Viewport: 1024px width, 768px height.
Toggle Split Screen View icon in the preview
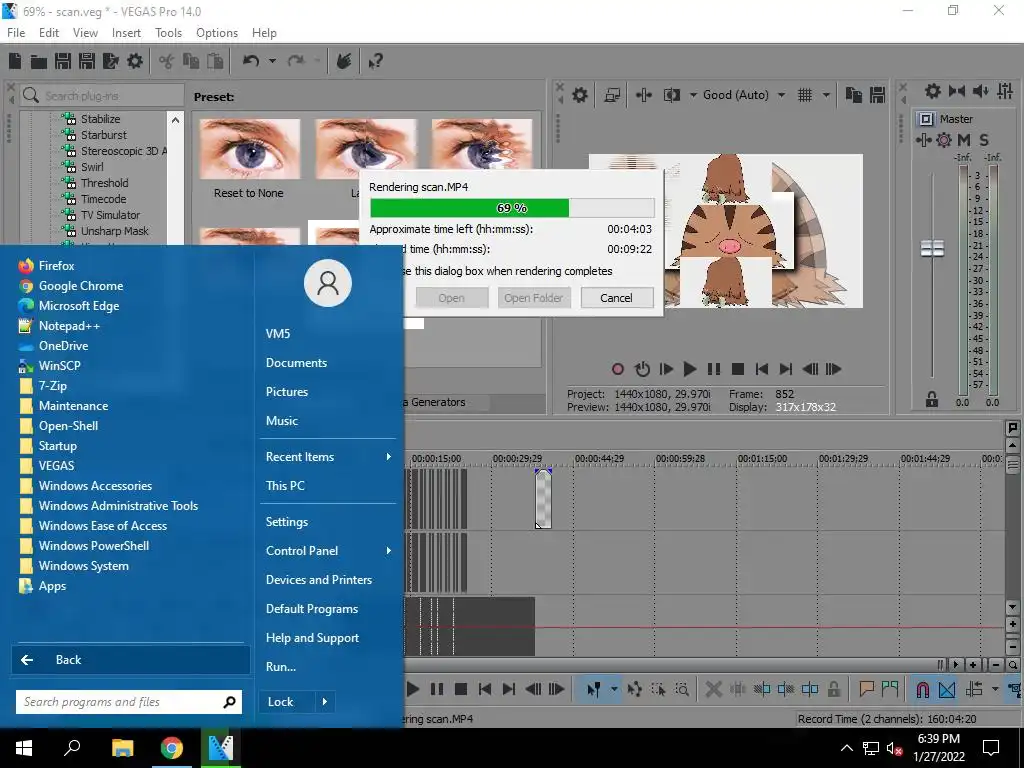671,95
